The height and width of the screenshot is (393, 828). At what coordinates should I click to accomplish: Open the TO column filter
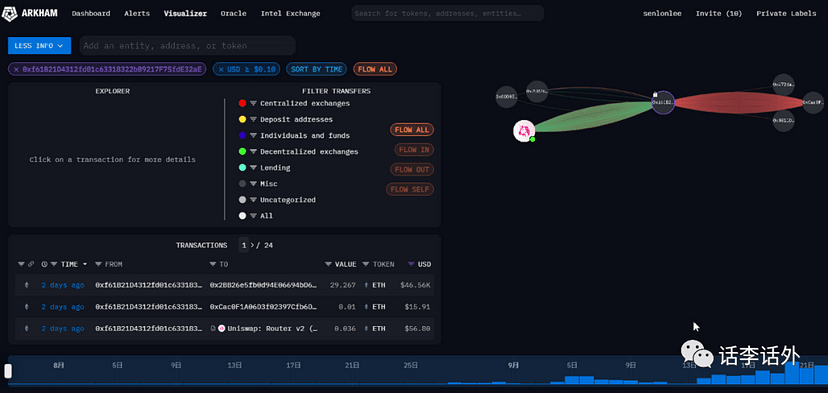(213, 264)
